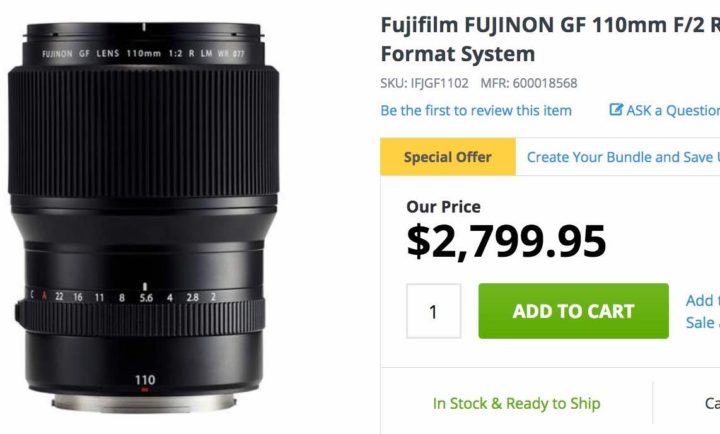720x434 pixels.
Task: Open 'Be the first to review this item'
Action: [476, 110]
